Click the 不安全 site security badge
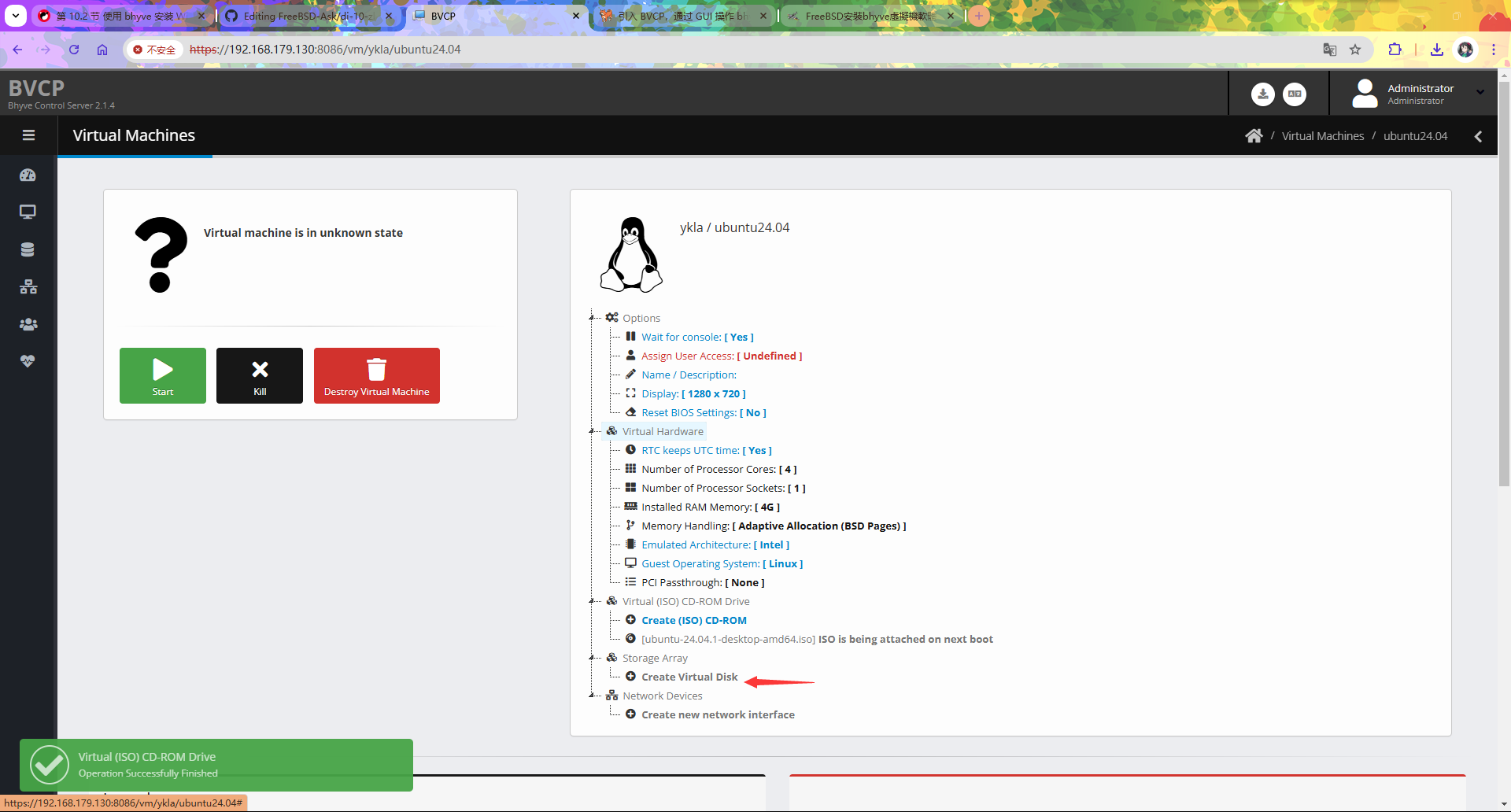 pyautogui.click(x=154, y=50)
